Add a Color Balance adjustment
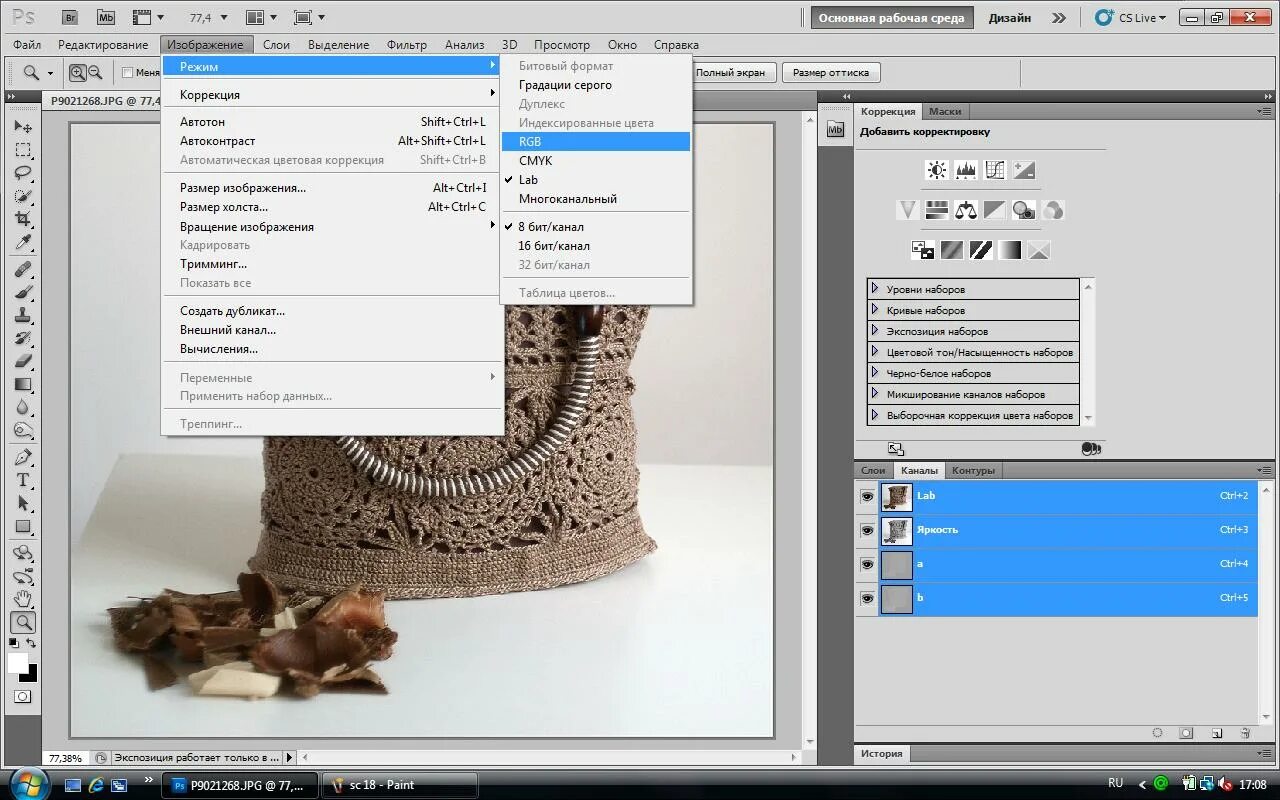This screenshot has height=800, width=1280. 965,210
